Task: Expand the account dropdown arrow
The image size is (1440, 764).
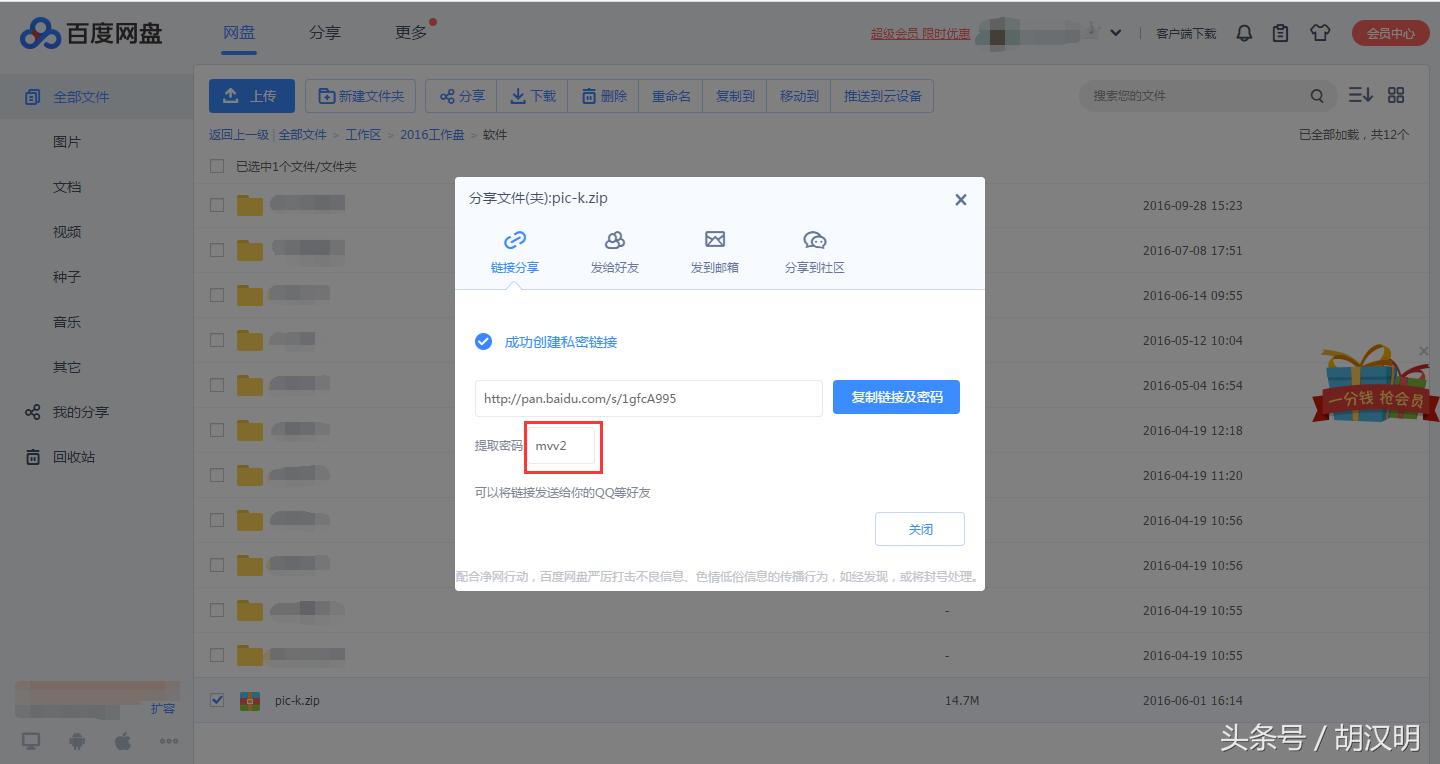Action: coord(1117,33)
